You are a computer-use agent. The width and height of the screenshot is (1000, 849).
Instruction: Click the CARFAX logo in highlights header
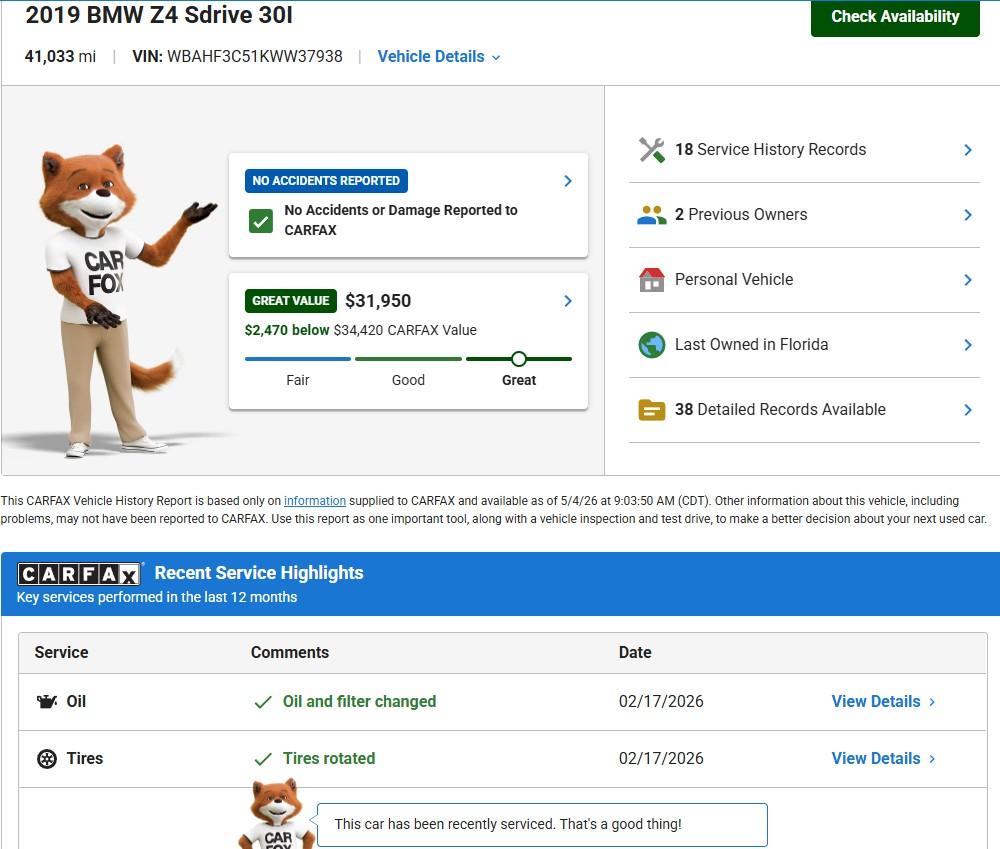pyautogui.click(x=79, y=574)
